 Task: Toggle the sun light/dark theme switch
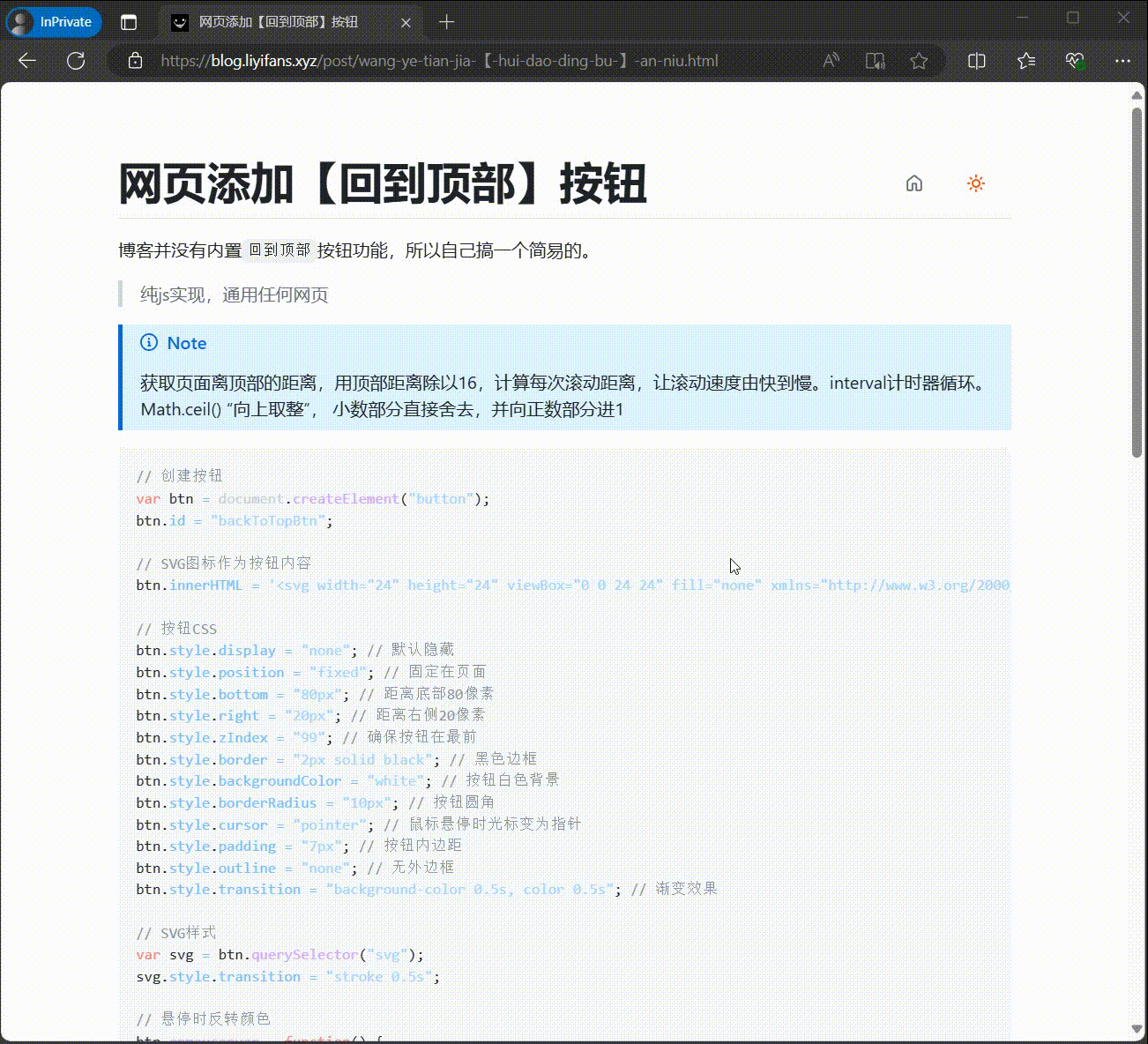(x=975, y=183)
